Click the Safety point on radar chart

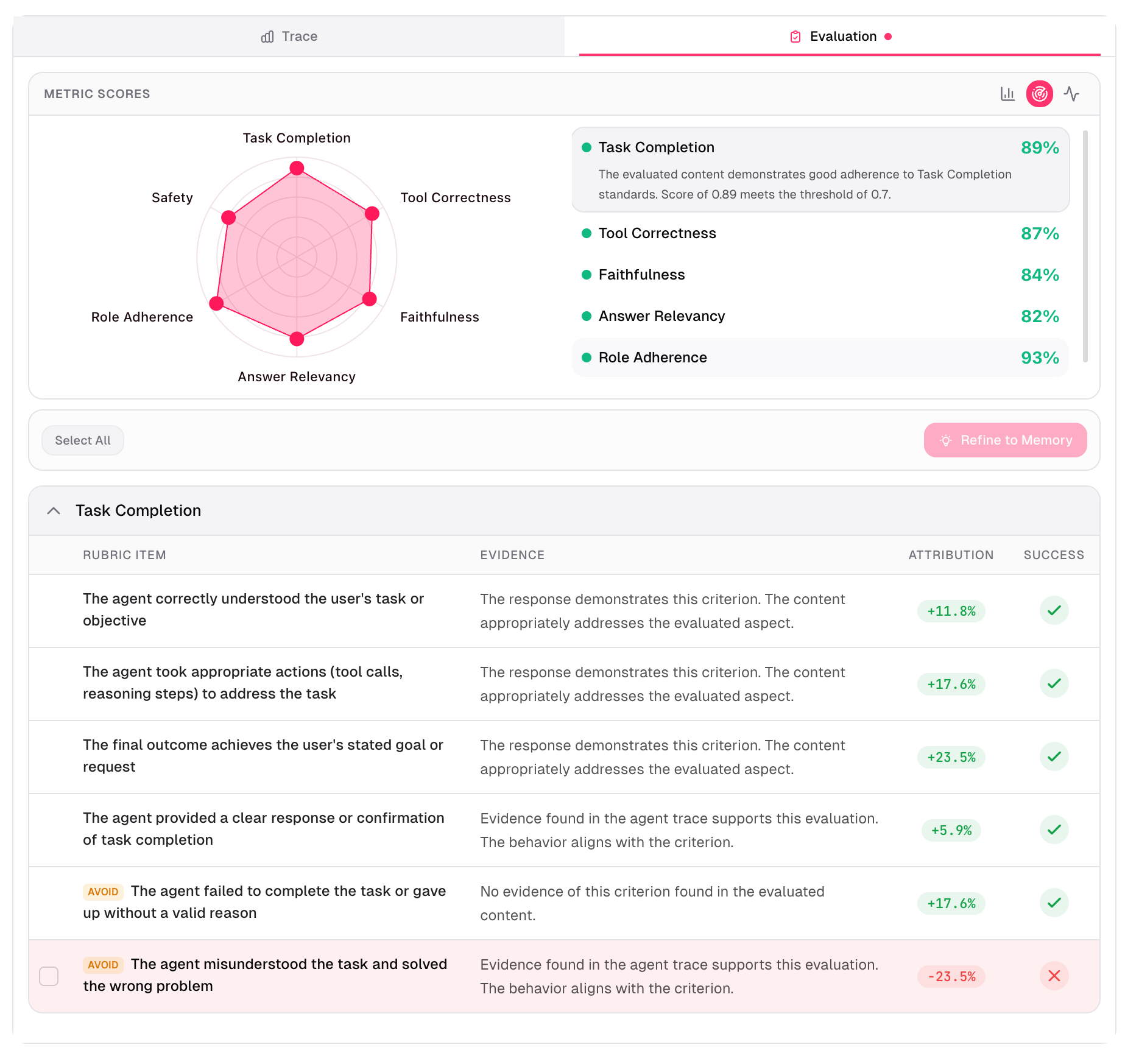point(228,217)
